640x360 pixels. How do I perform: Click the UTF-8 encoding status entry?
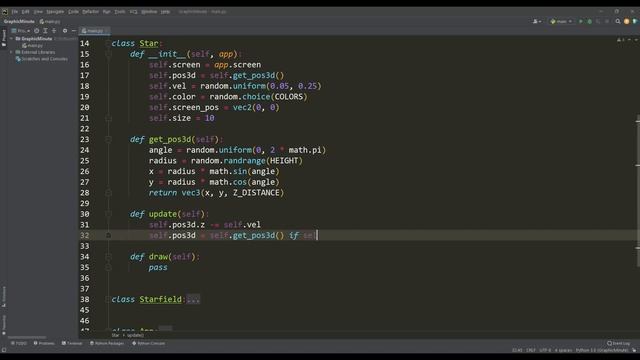coord(545,350)
